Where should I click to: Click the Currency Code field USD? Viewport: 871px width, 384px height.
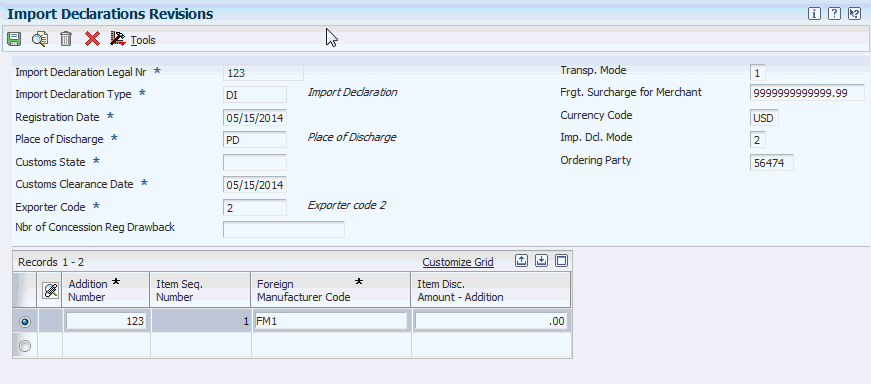(x=764, y=118)
